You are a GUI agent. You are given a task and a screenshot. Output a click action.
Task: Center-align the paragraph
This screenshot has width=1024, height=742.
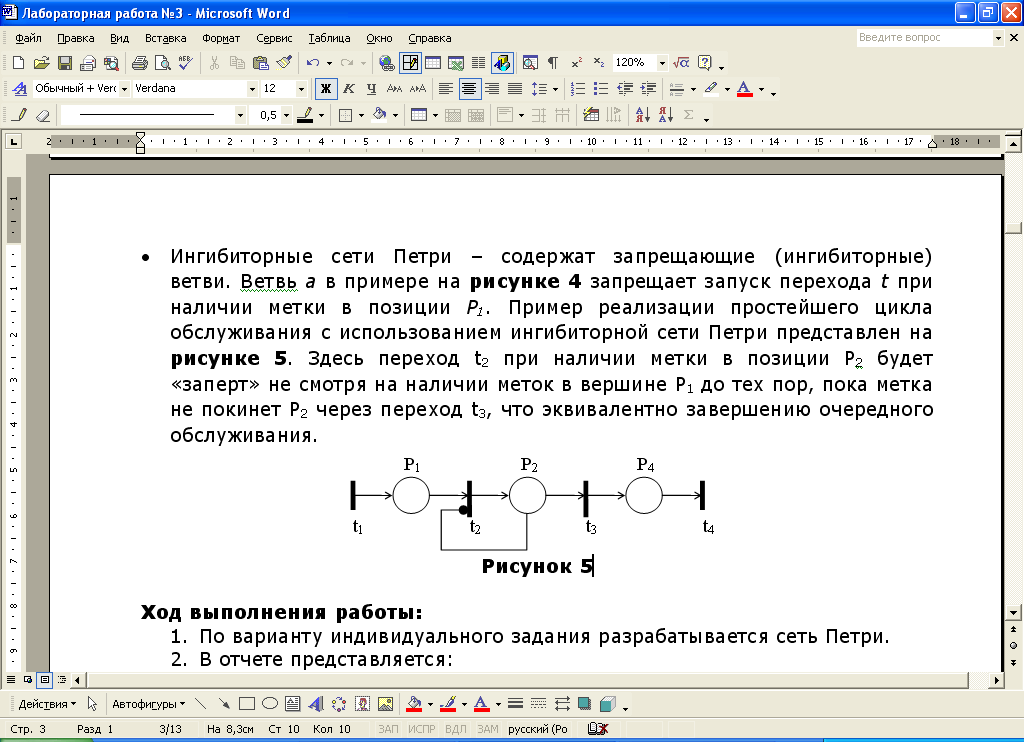(x=469, y=89)
